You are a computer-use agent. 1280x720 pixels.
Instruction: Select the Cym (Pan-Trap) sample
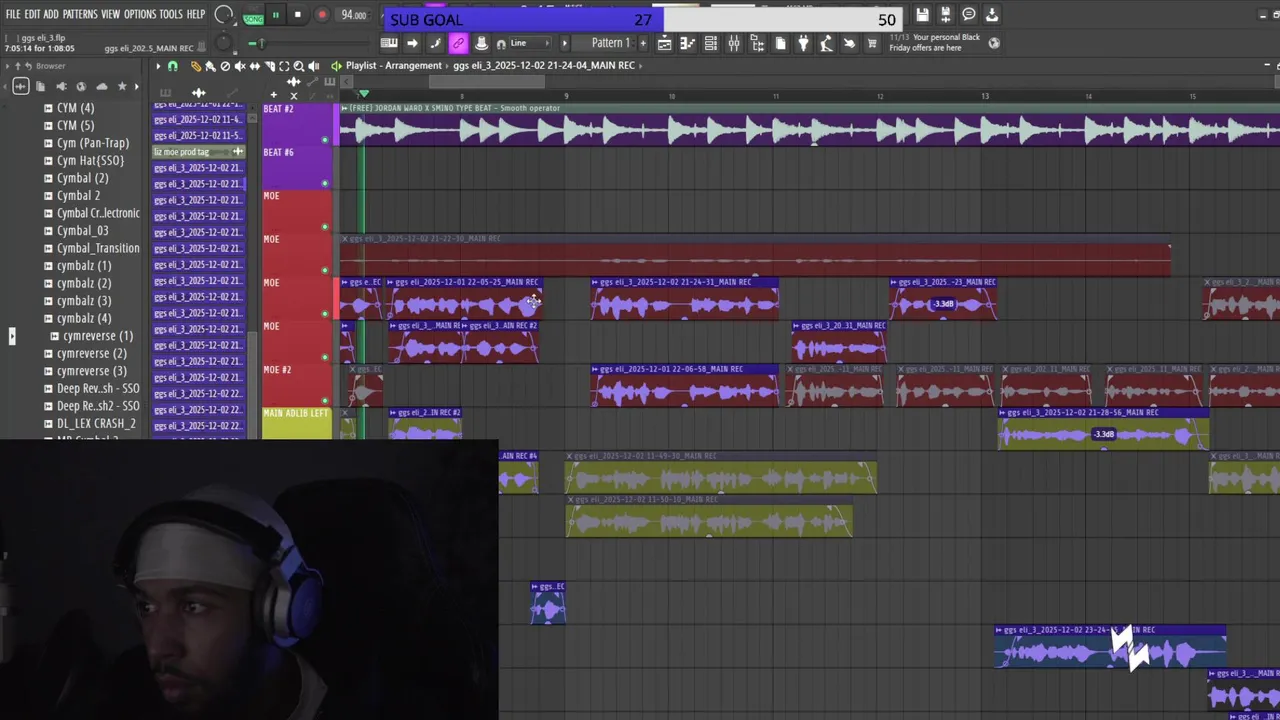(x=92, y=143)
